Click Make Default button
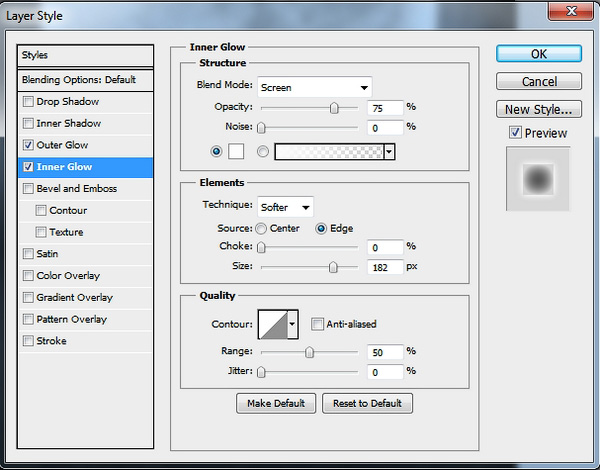Image resolution: width=600 pixels, height=470 pixels. tap(276, 403)
